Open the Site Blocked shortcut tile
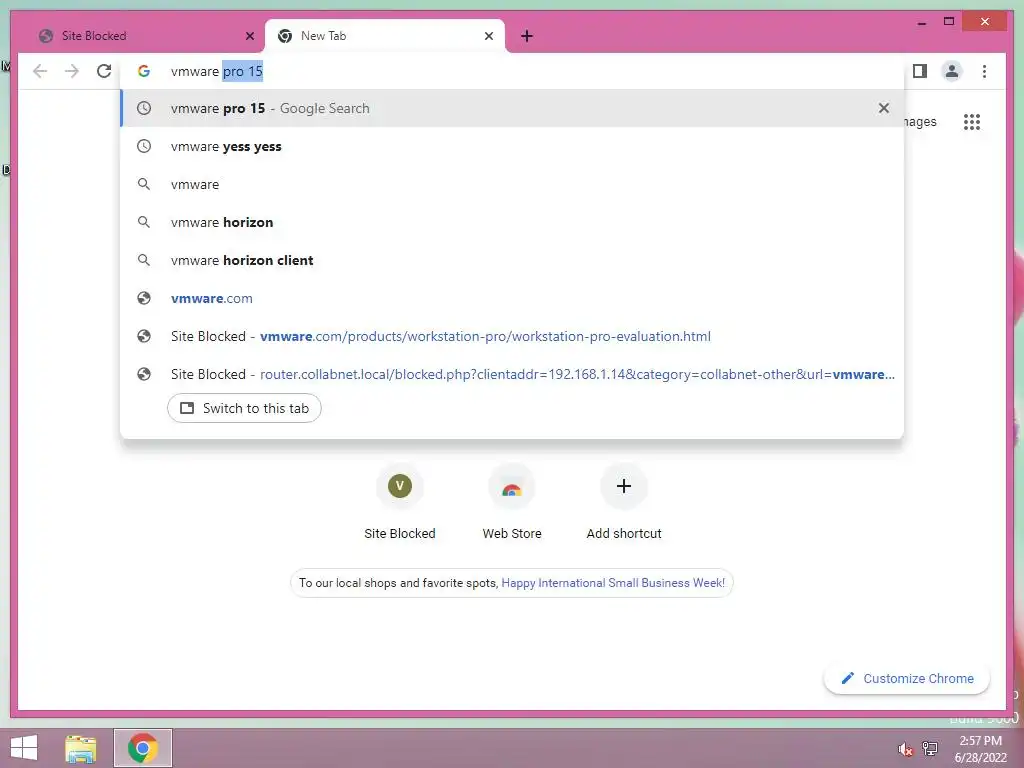 [x=400, y=502]
